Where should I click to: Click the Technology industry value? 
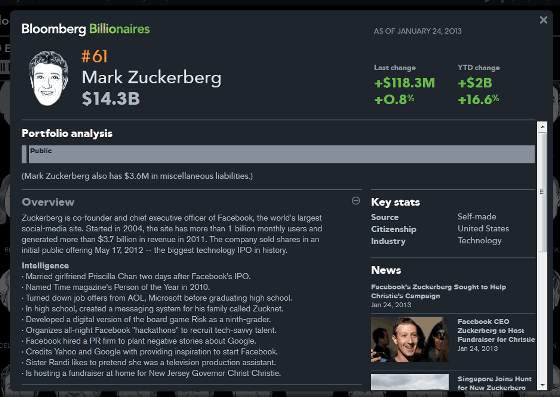pyautogui.click(x=480, y=241)
